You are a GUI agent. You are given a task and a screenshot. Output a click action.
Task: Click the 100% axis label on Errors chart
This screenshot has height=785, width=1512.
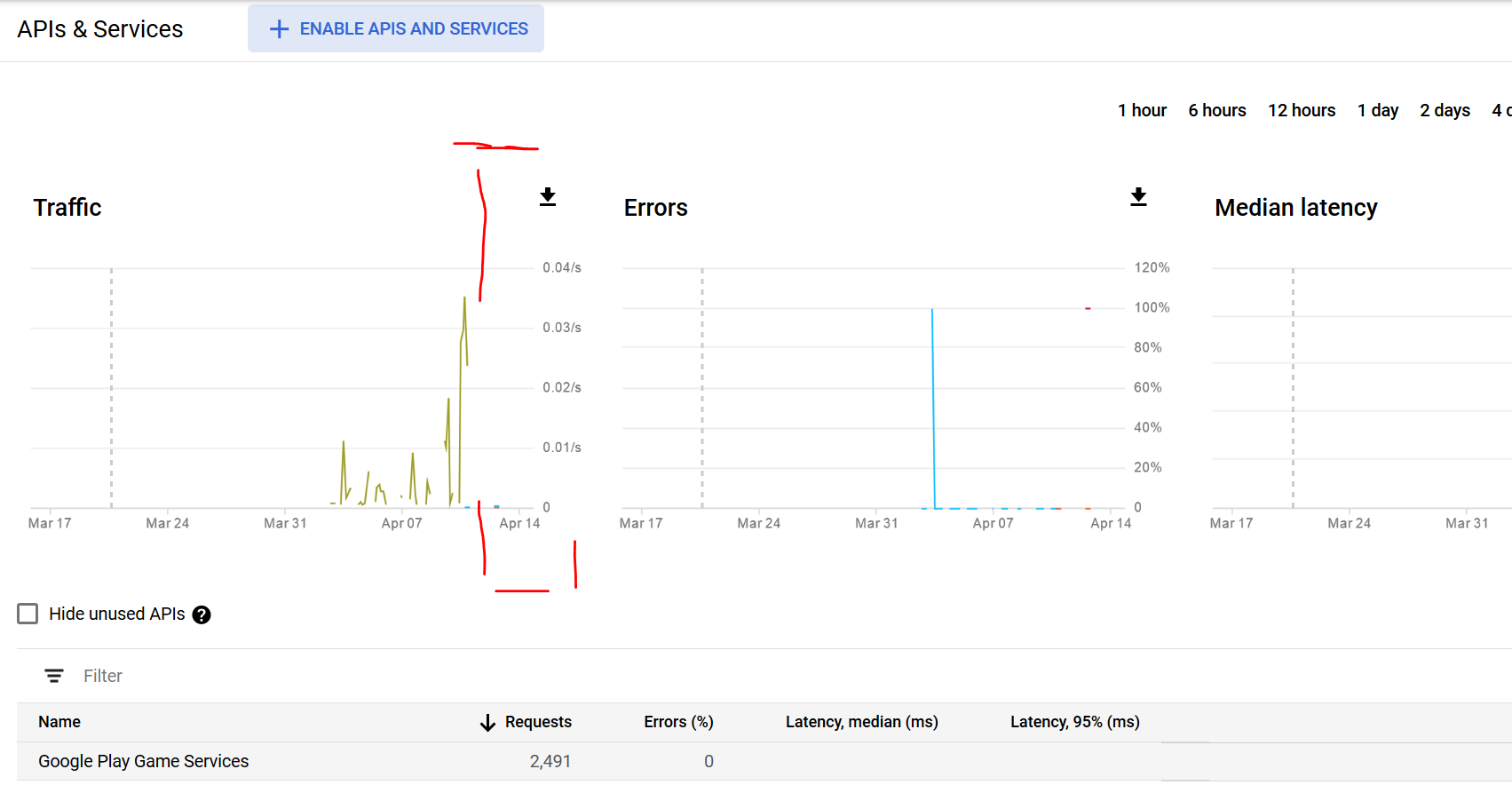click(1152, 307)
